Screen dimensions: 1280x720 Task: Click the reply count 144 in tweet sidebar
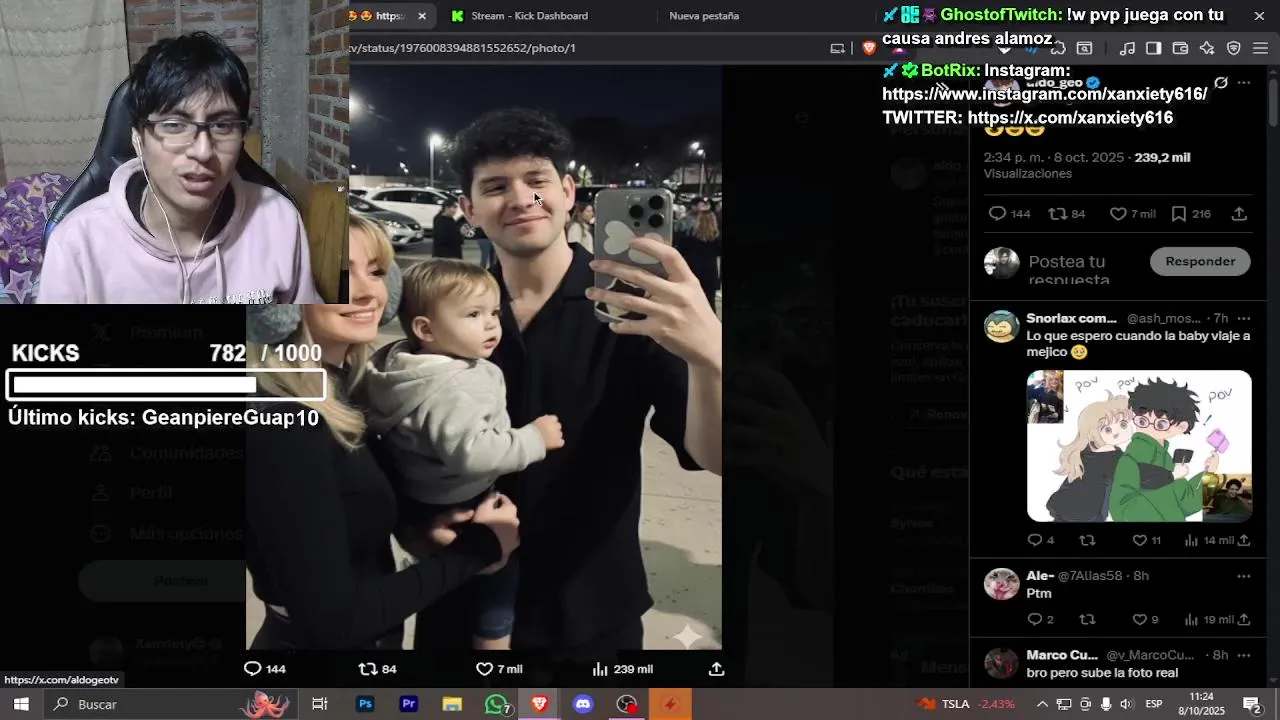[1009, 214]
